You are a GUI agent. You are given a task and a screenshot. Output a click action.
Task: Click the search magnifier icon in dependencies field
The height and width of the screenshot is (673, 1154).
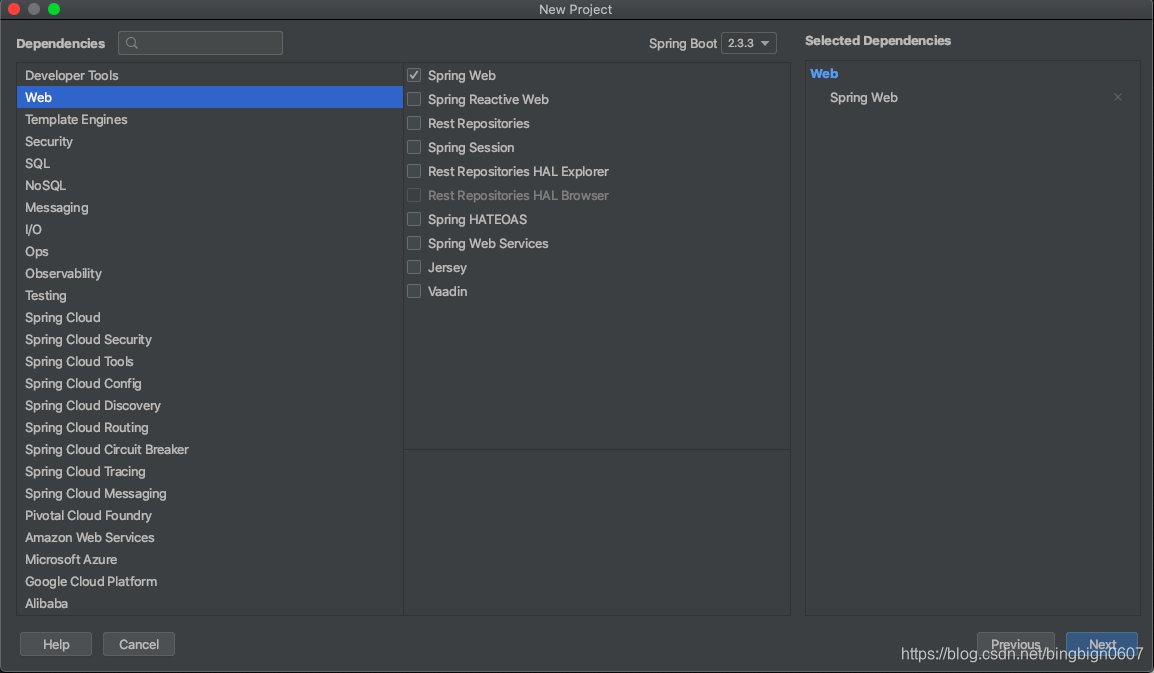132,43
